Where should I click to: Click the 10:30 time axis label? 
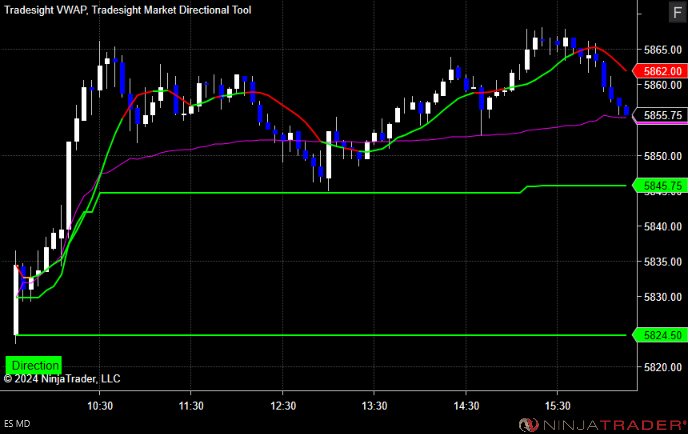100,406
